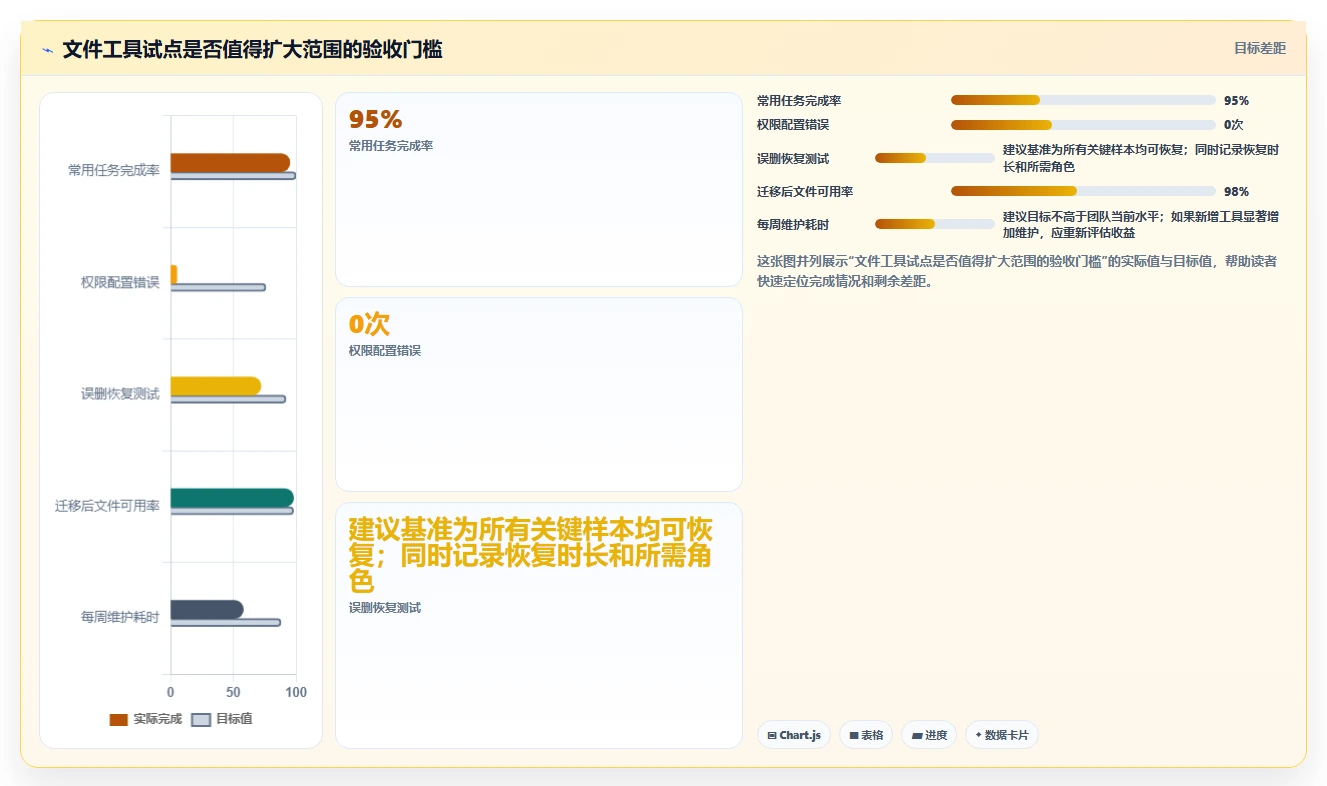
Task: Click the 迁移后文件可用率 label in the progress list
Action: (805, 192)
